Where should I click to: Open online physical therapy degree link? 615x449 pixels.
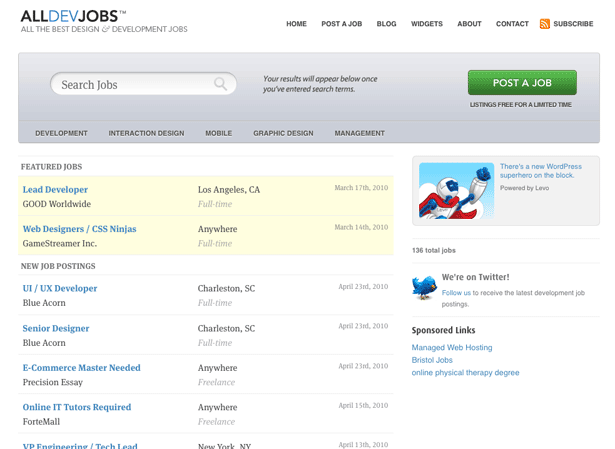coord(466,373)
